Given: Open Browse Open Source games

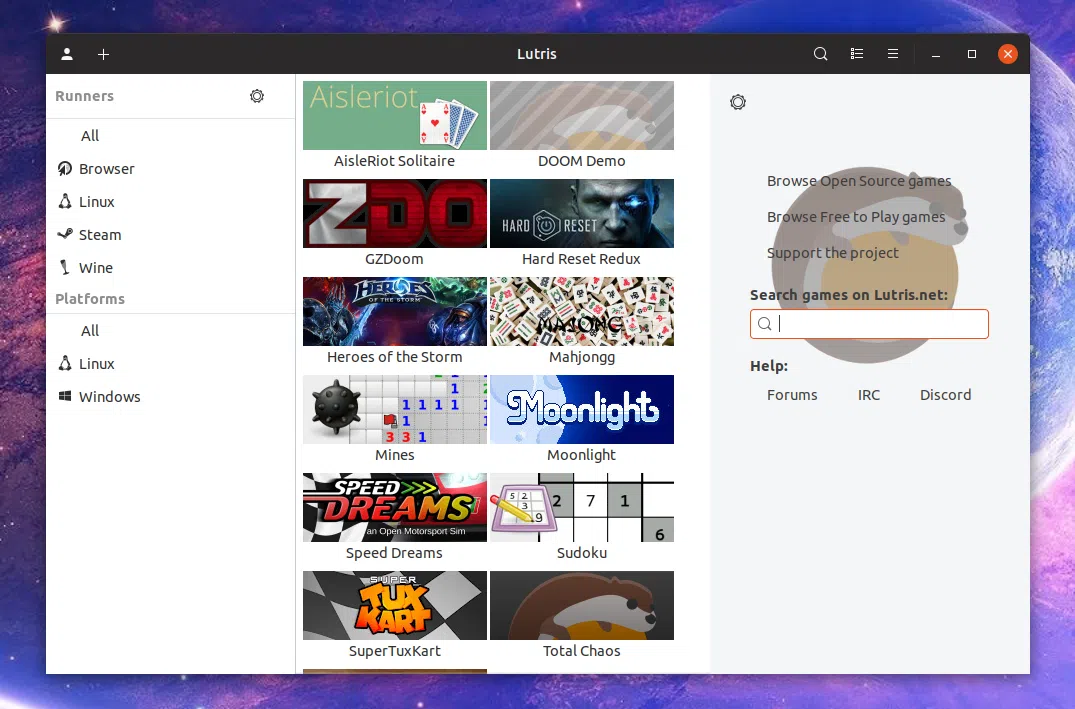Looking at the screenshot, I should [x=859, y=181].
